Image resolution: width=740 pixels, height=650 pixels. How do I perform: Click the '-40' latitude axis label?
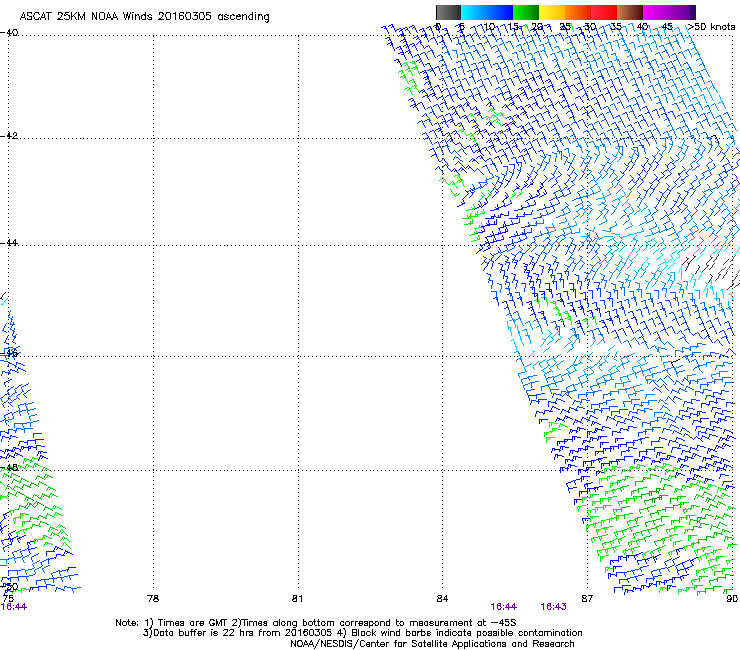point(9,33)
